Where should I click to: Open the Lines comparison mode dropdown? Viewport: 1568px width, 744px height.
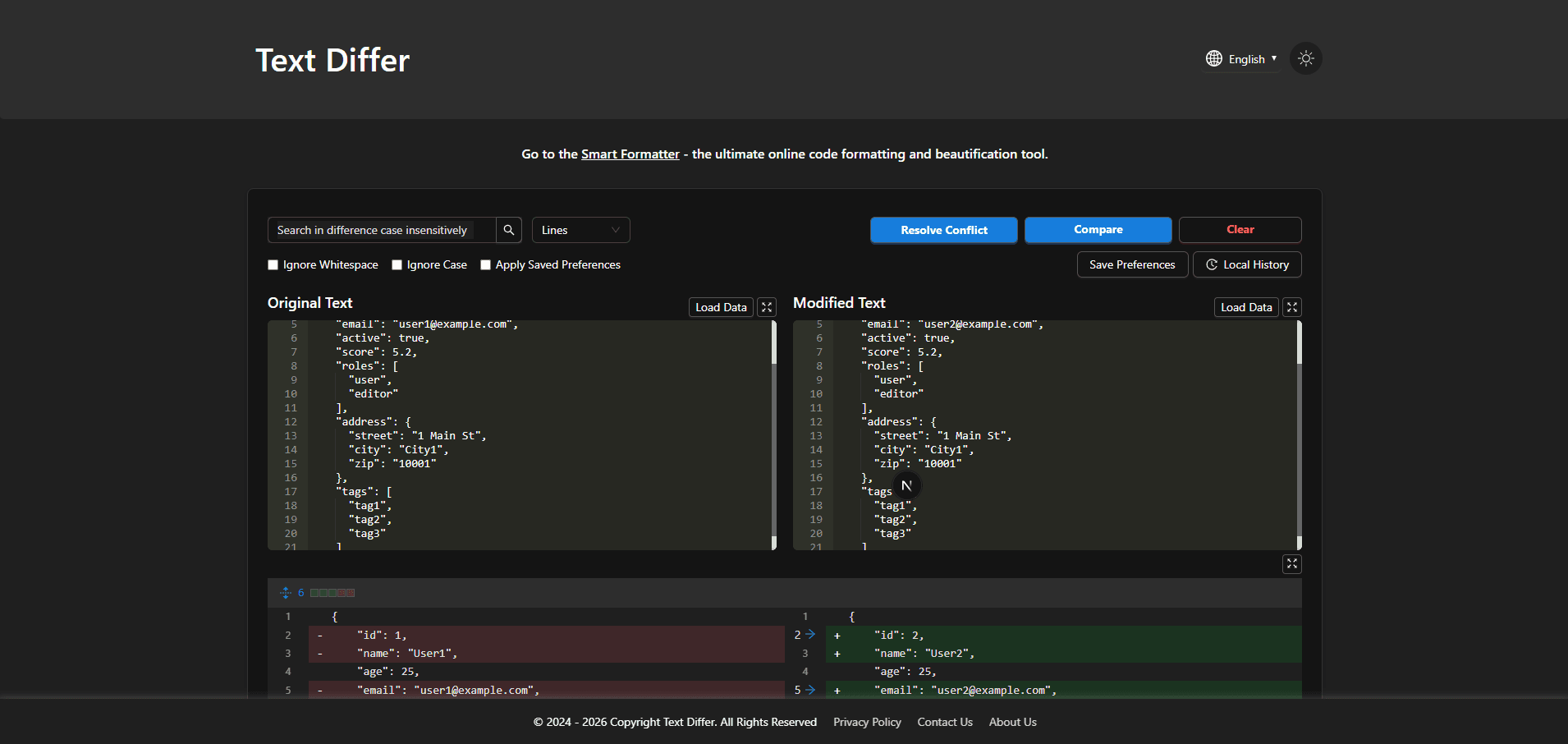coord(580,230)
